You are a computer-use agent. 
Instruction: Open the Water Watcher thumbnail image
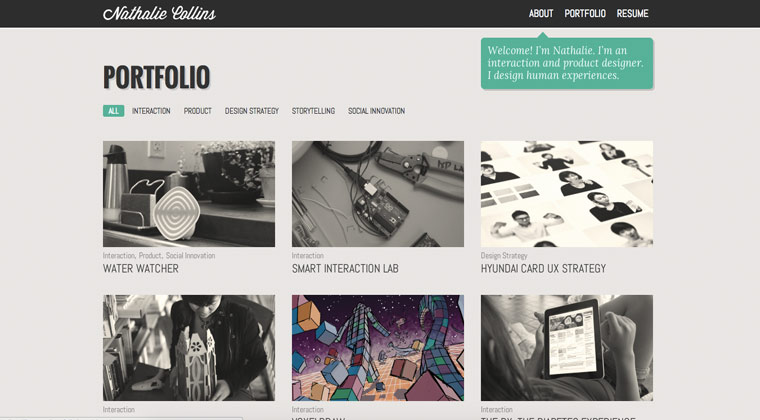pyautogui.click(x=189, y=194)
